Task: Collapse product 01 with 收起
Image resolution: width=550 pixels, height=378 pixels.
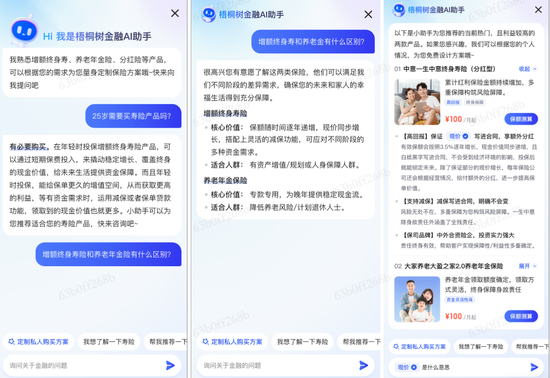Action: [x=528, y=69]
